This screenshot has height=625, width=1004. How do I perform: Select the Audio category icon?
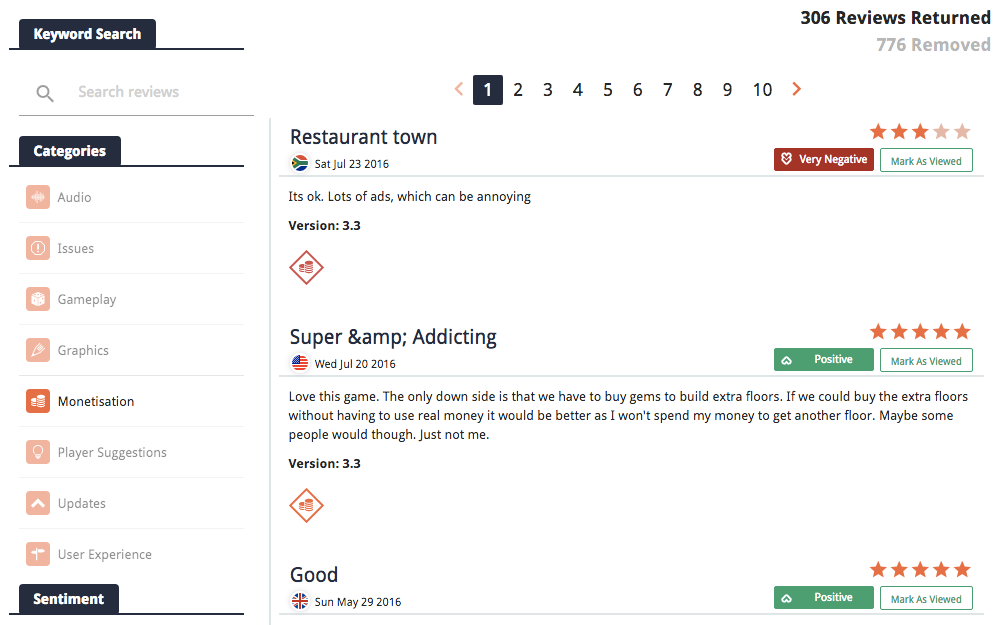[x=38, y=197]
